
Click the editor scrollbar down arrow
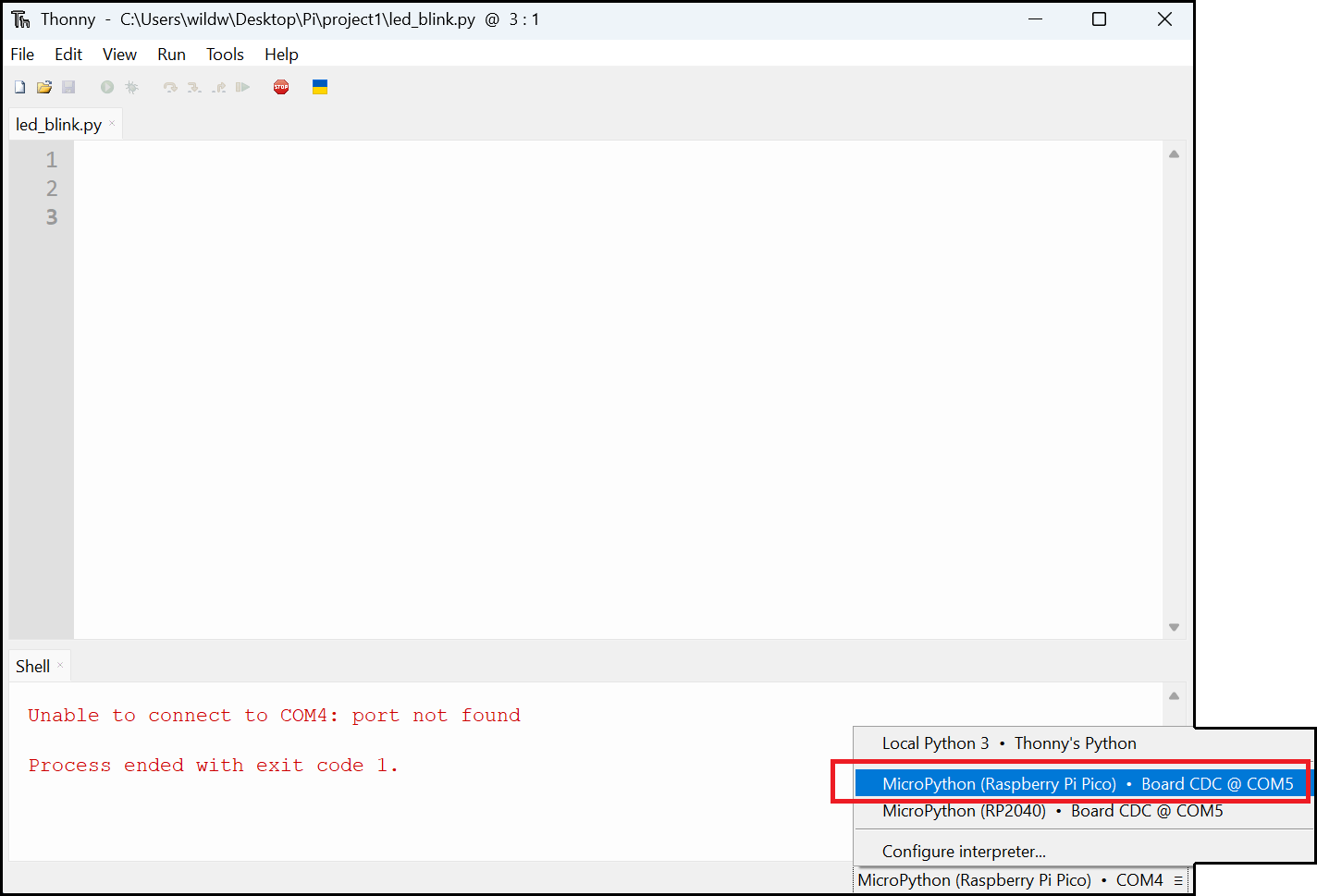[1174, 627]
